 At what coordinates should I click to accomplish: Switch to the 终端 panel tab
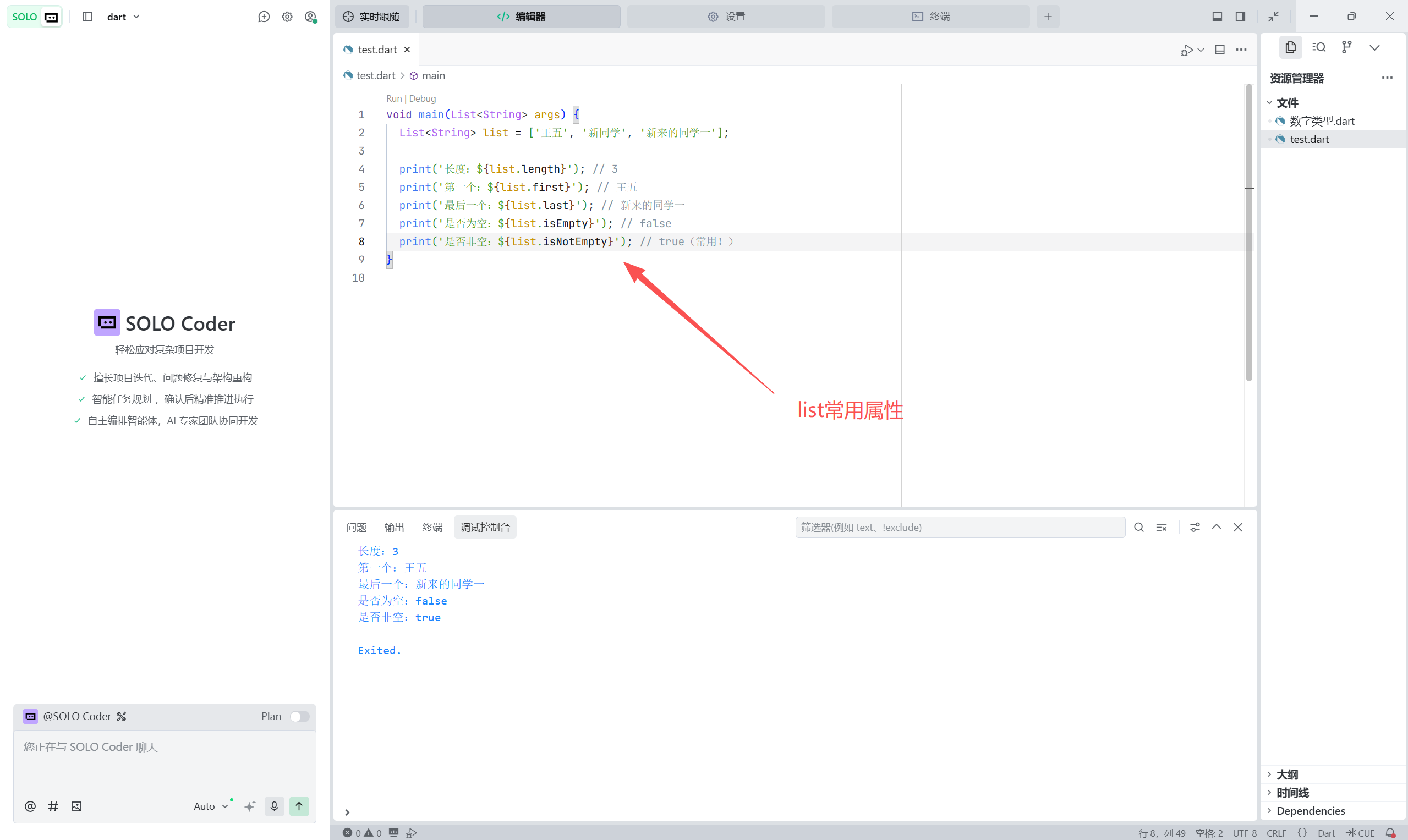click(432, 527)
